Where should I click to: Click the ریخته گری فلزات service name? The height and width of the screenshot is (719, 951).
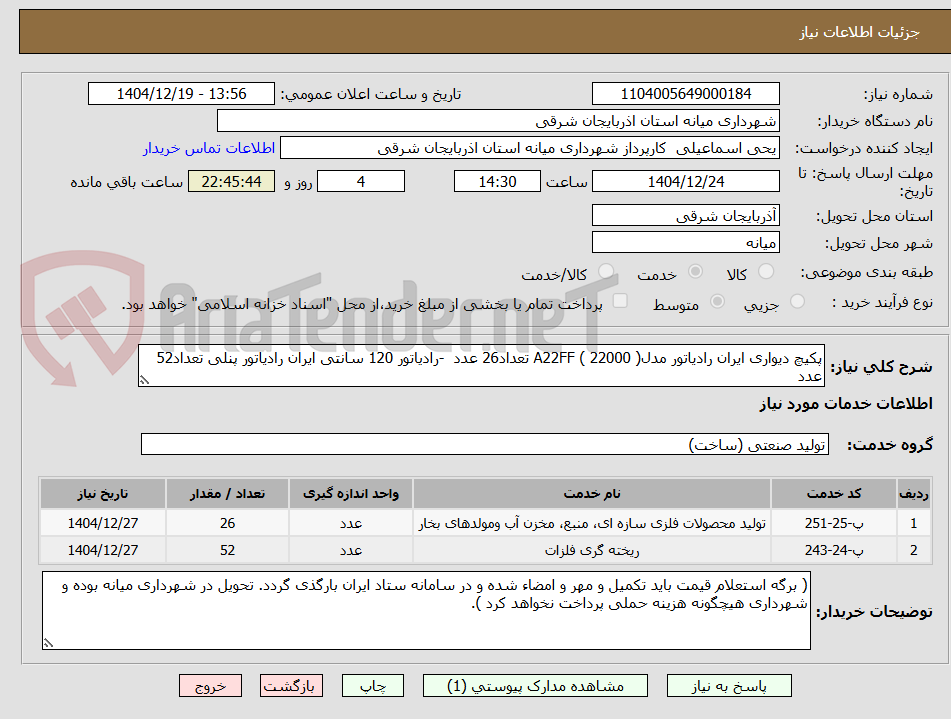[591, 550]
